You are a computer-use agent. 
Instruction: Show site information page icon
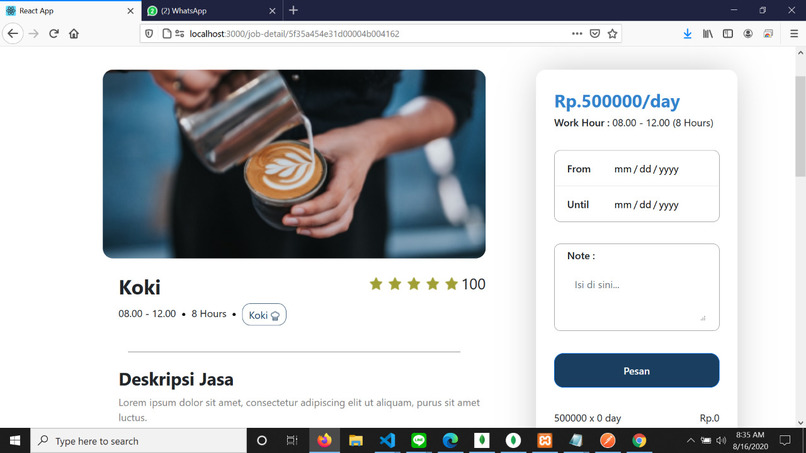[x=167, y=34]
